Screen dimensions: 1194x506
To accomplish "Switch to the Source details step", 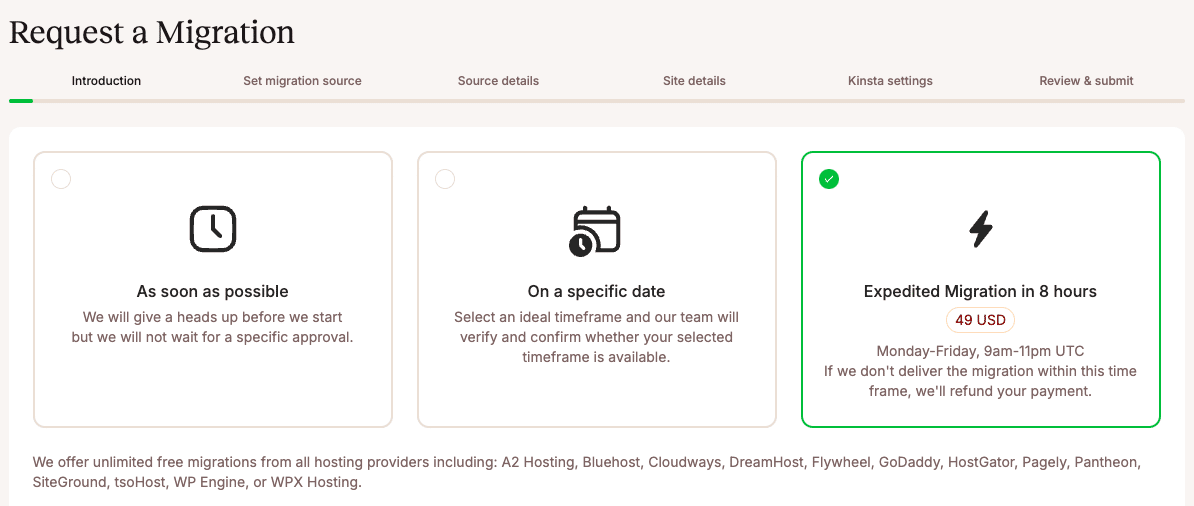I will 498,81.
